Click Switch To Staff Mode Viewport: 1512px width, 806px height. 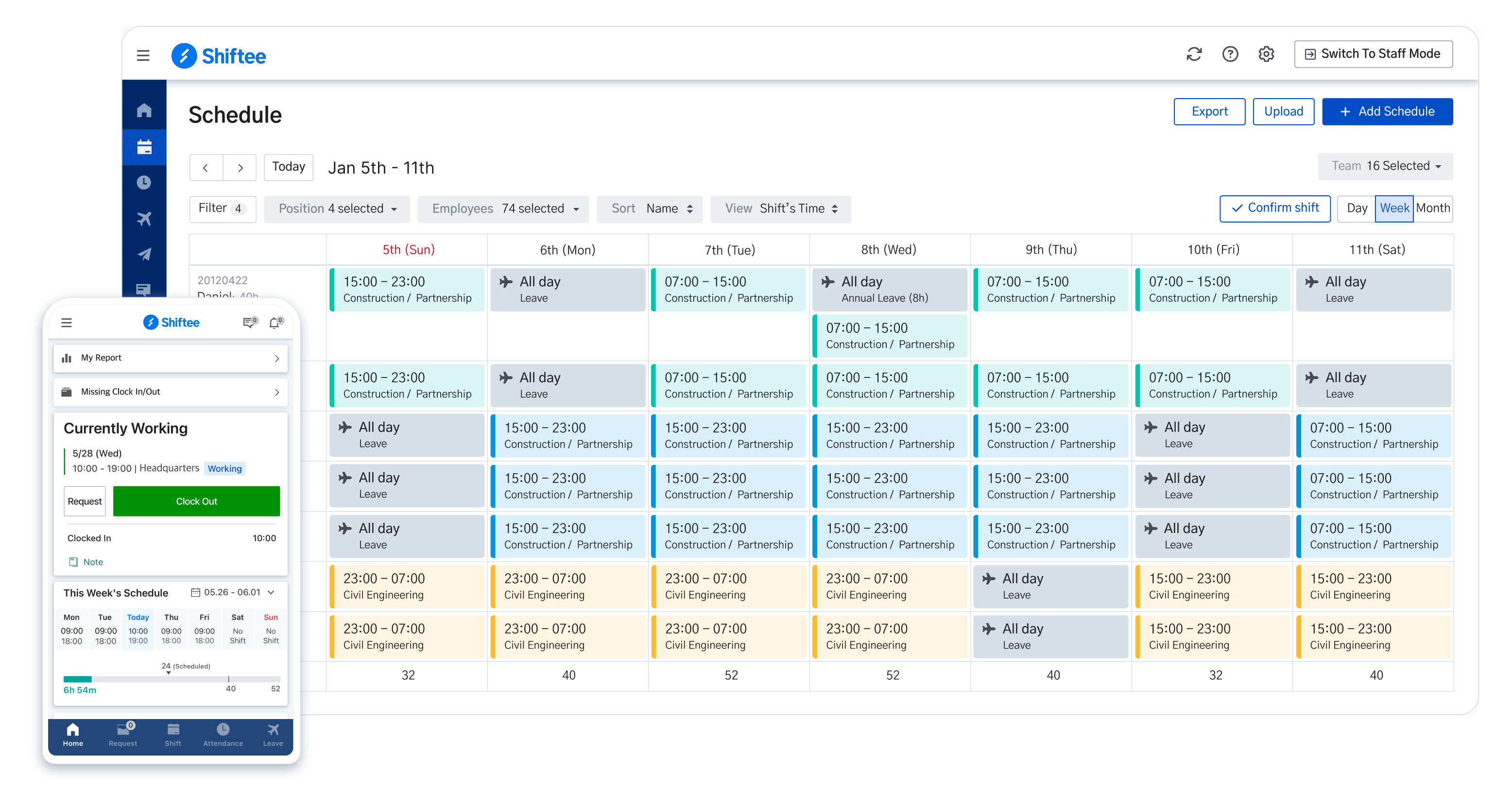(1373, 54)
